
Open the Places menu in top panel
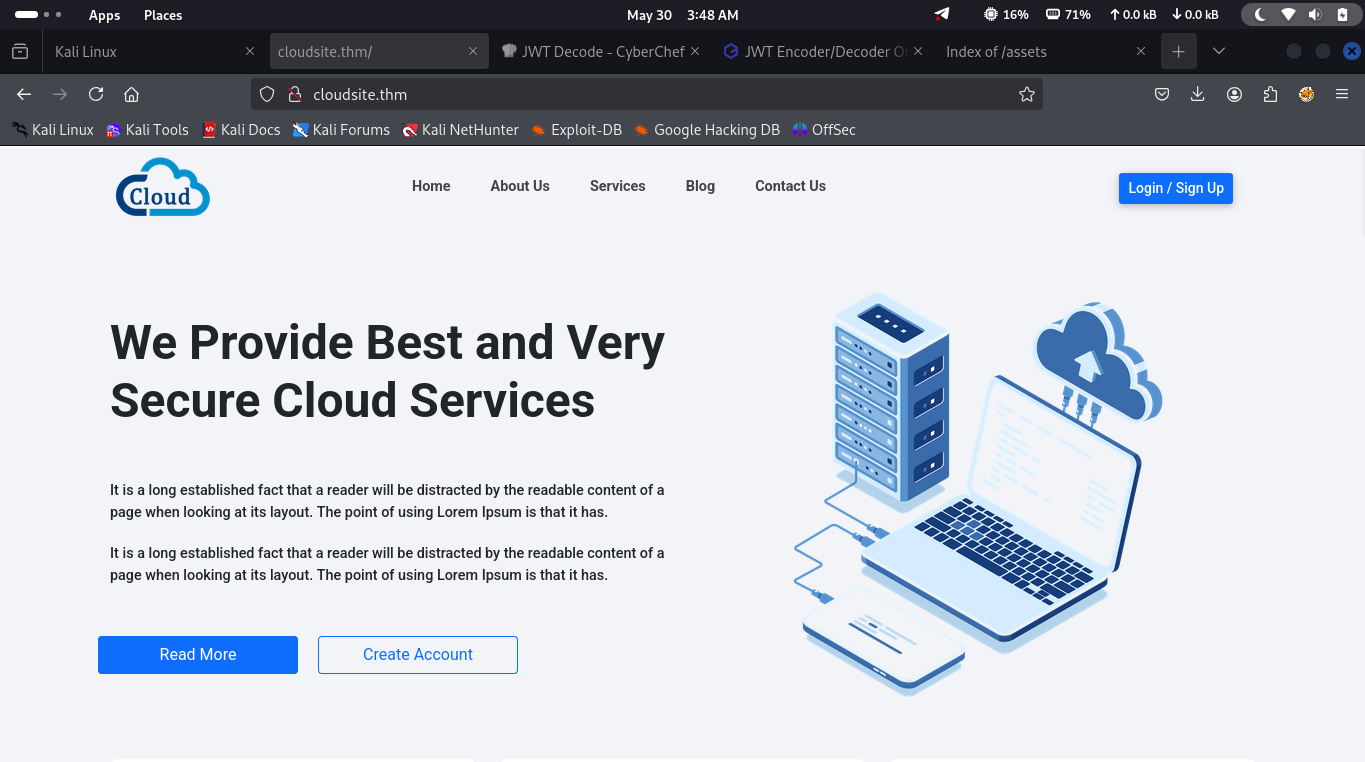(x=163, y=15)
